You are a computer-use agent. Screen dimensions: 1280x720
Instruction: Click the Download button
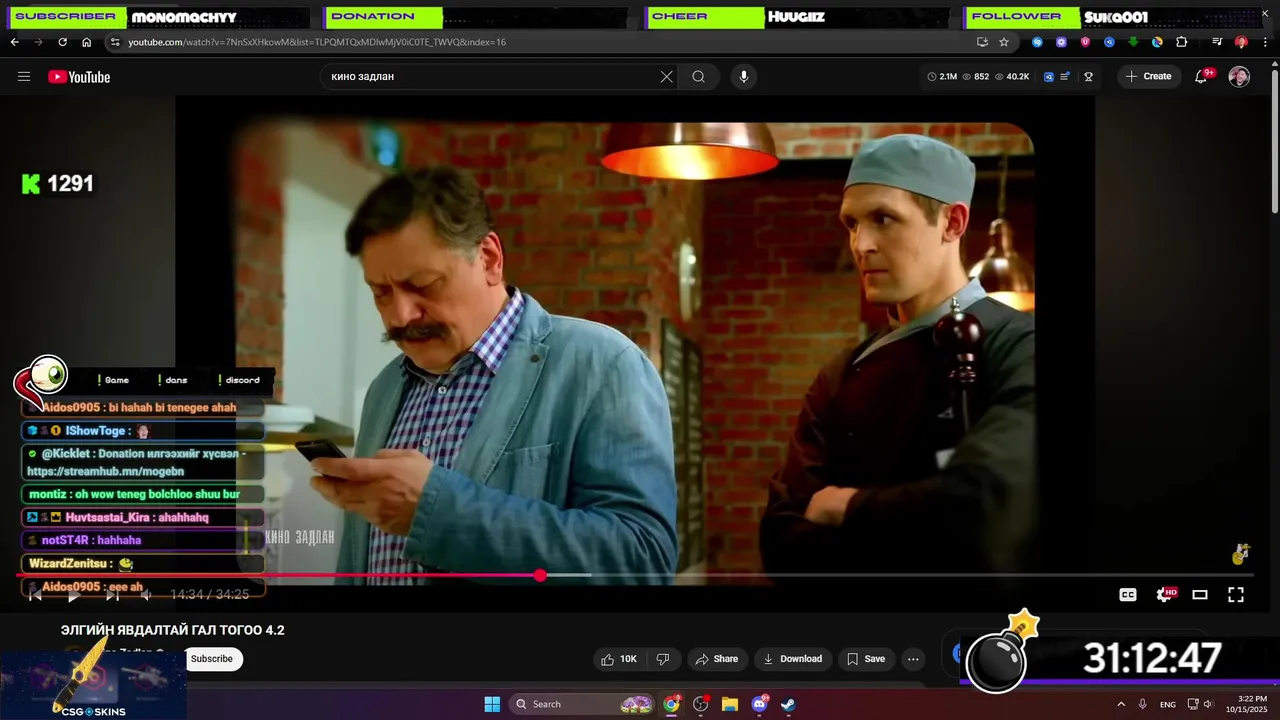[x=792, y=659]
